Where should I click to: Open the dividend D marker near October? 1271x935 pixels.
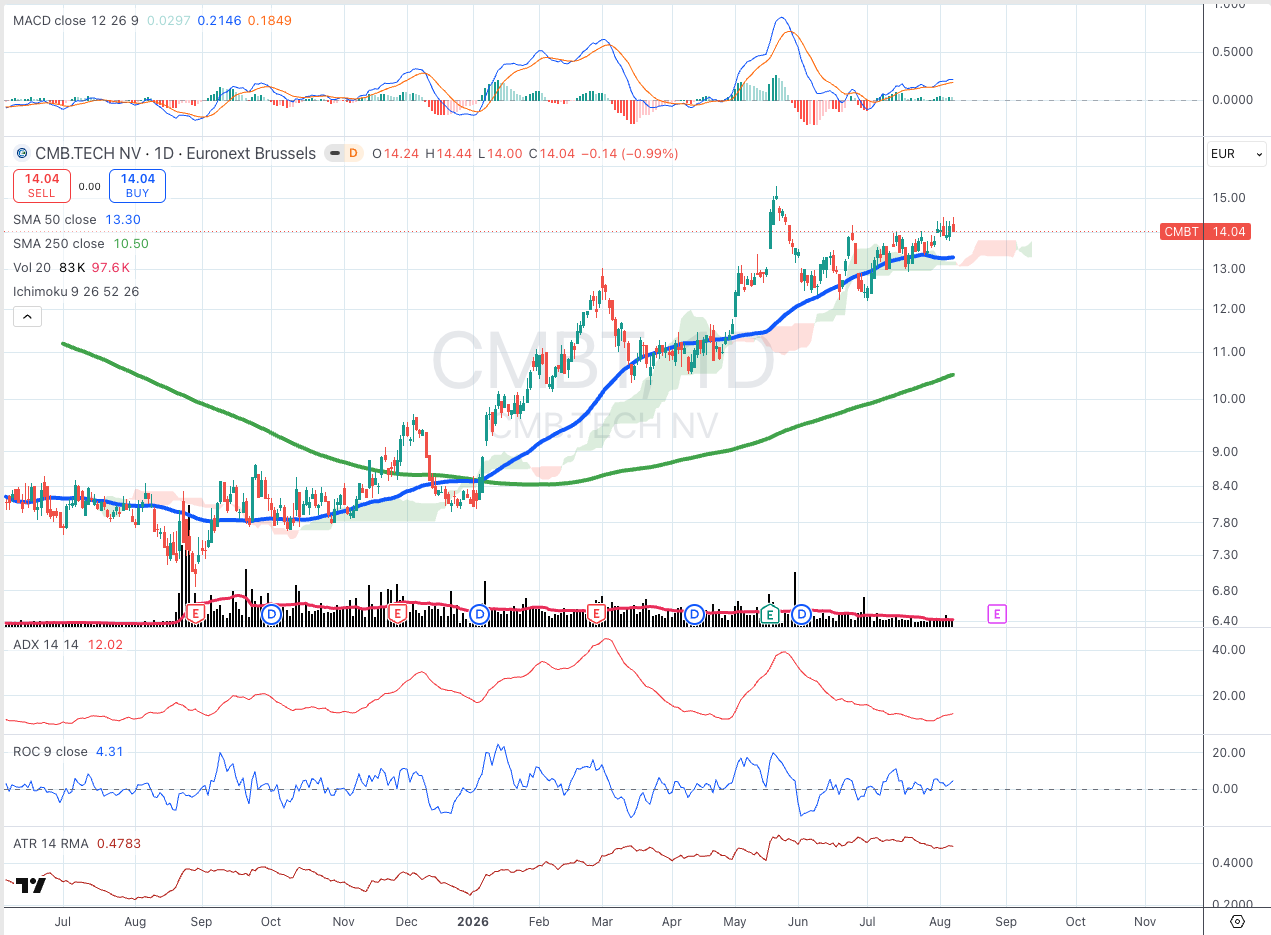[x=271, y=614]
